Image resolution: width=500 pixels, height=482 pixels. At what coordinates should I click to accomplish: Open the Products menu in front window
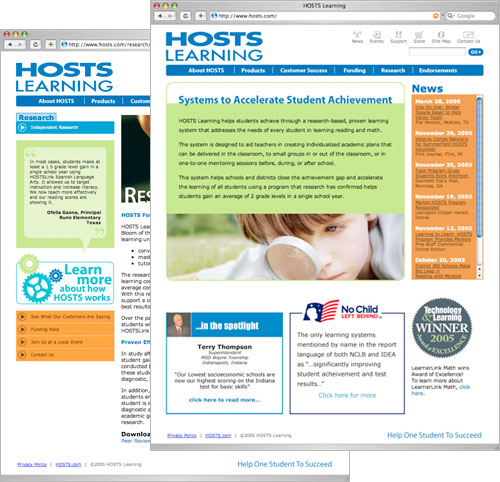(253, 70)
